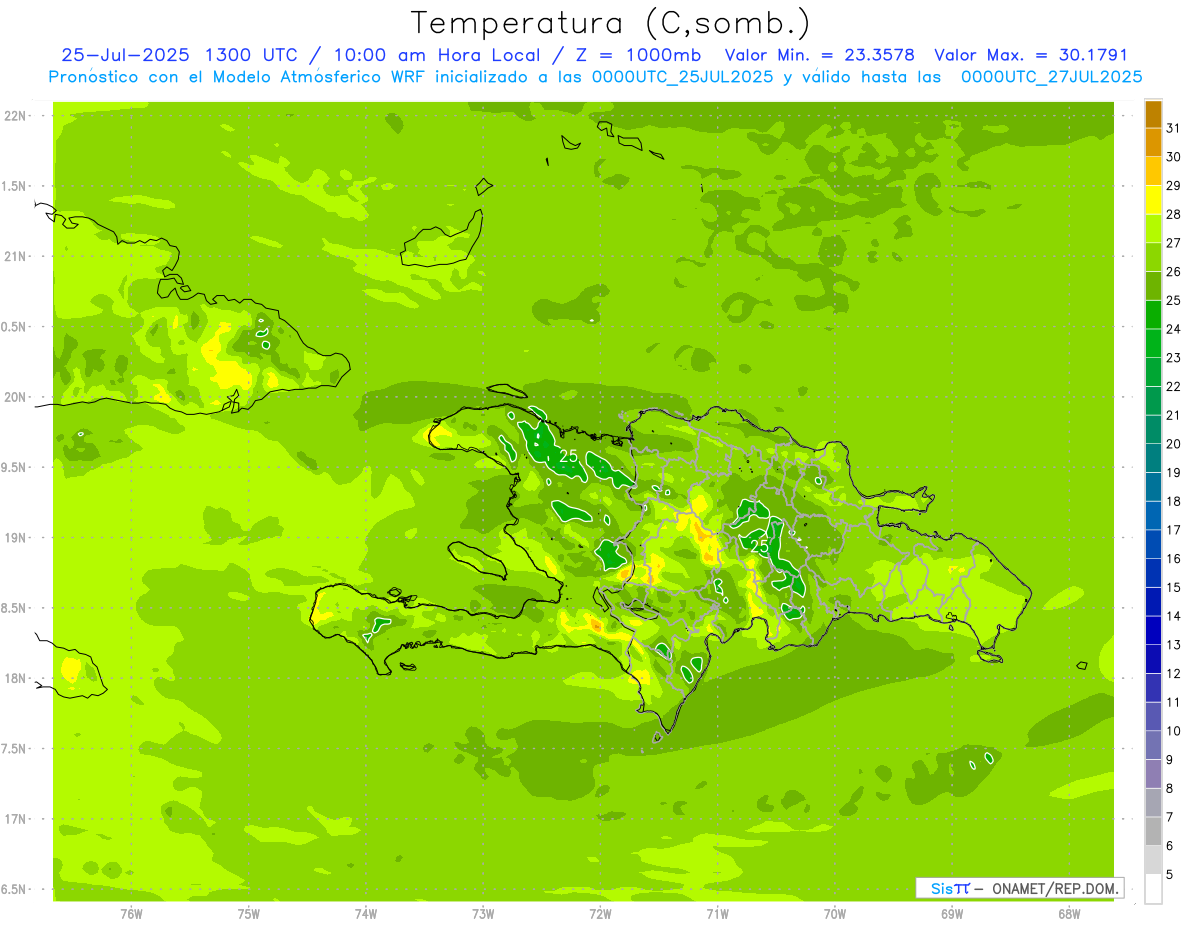Click the "25" contour label over northern Haiti

(x=569, y=456)
